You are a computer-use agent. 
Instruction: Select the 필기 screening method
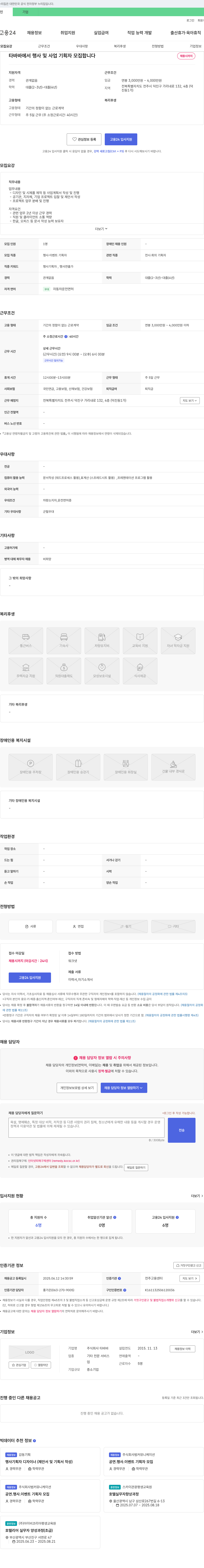pyautogui.click(x=126, y=926)
